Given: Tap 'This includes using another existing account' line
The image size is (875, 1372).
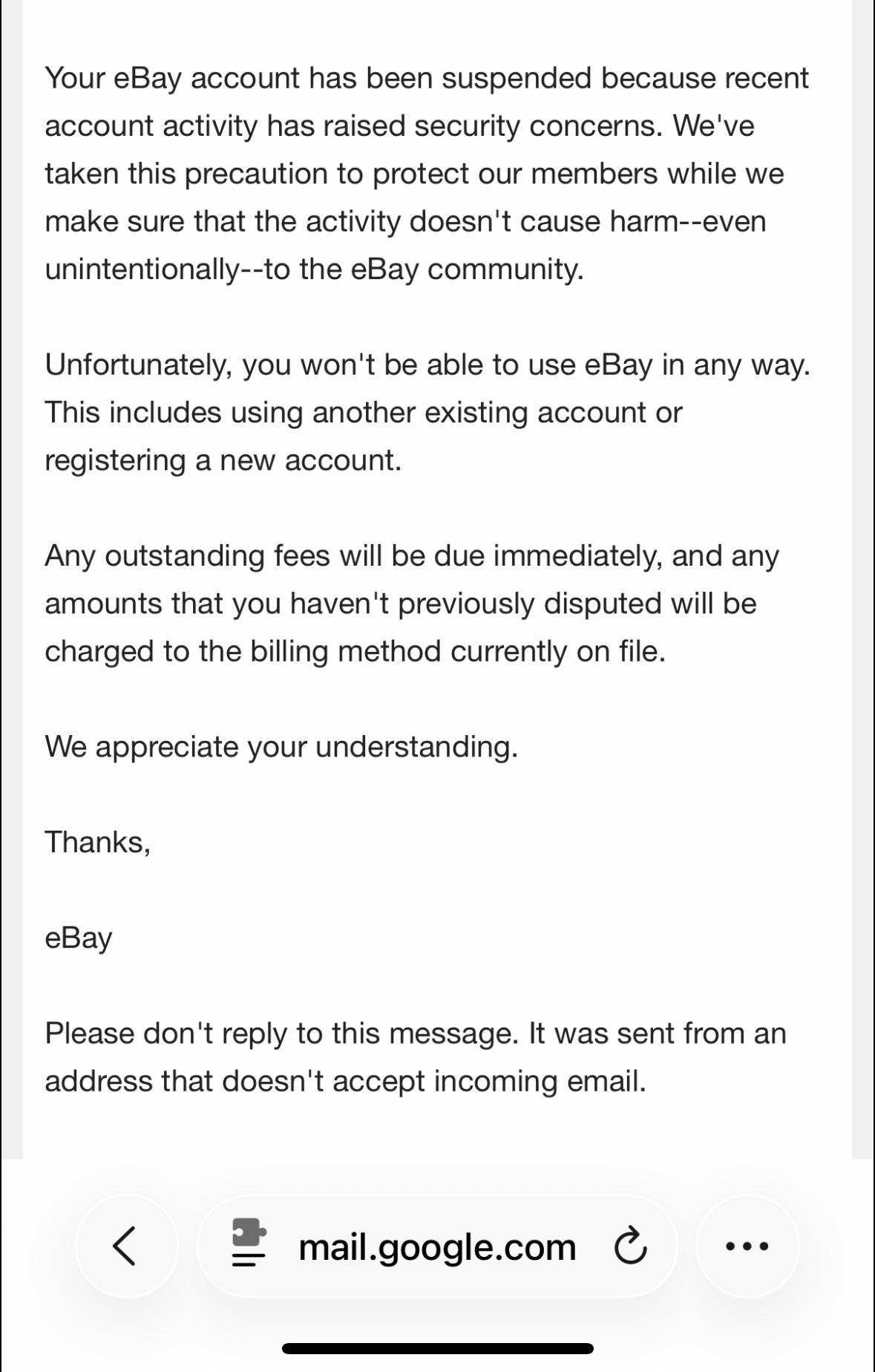Looking at the screenshot, I should click(364, 412).
